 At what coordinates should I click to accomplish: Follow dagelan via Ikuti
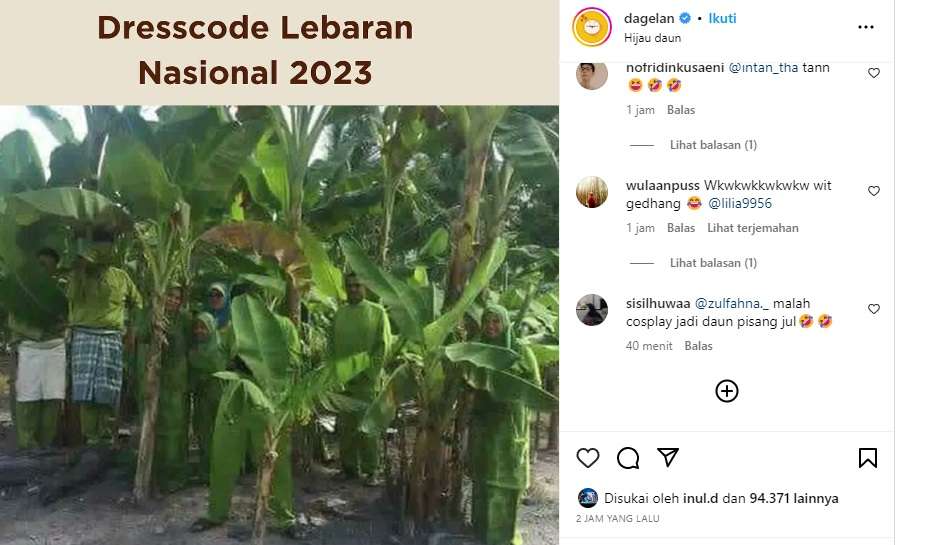[722, 18]
